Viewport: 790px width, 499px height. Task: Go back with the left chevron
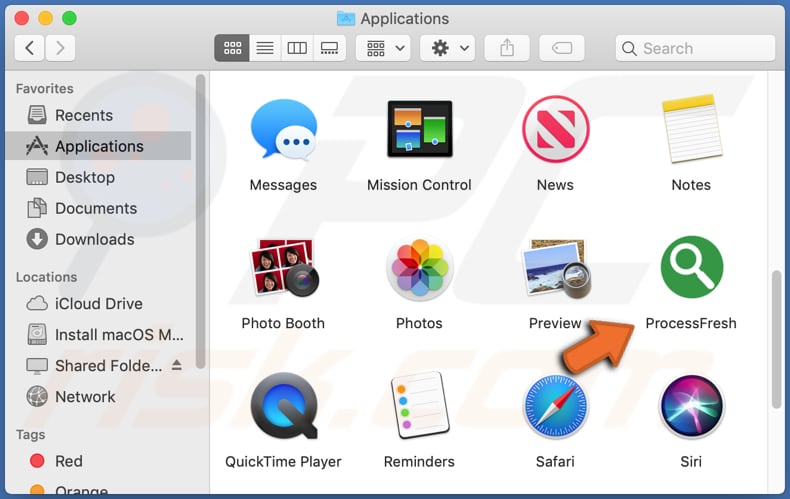pyautogui.click(x=30, y=48)
